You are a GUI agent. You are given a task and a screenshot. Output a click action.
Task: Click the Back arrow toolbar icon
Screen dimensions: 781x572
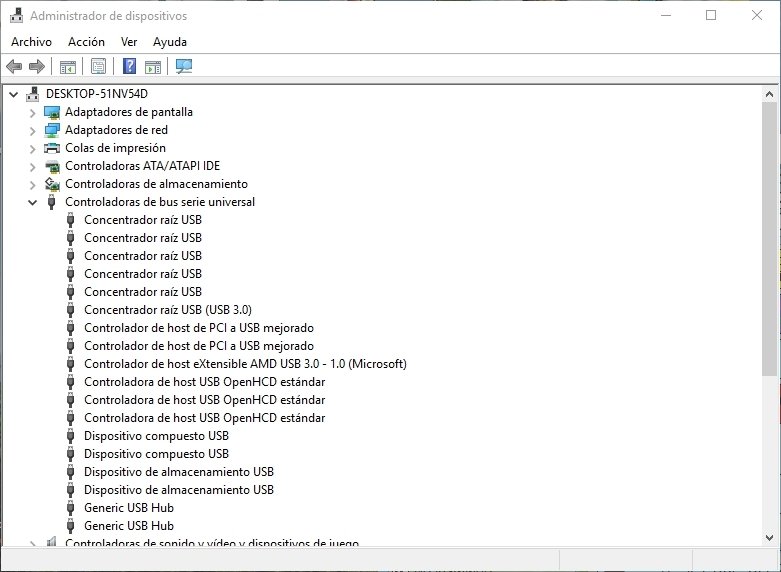[x=14, y=66]
